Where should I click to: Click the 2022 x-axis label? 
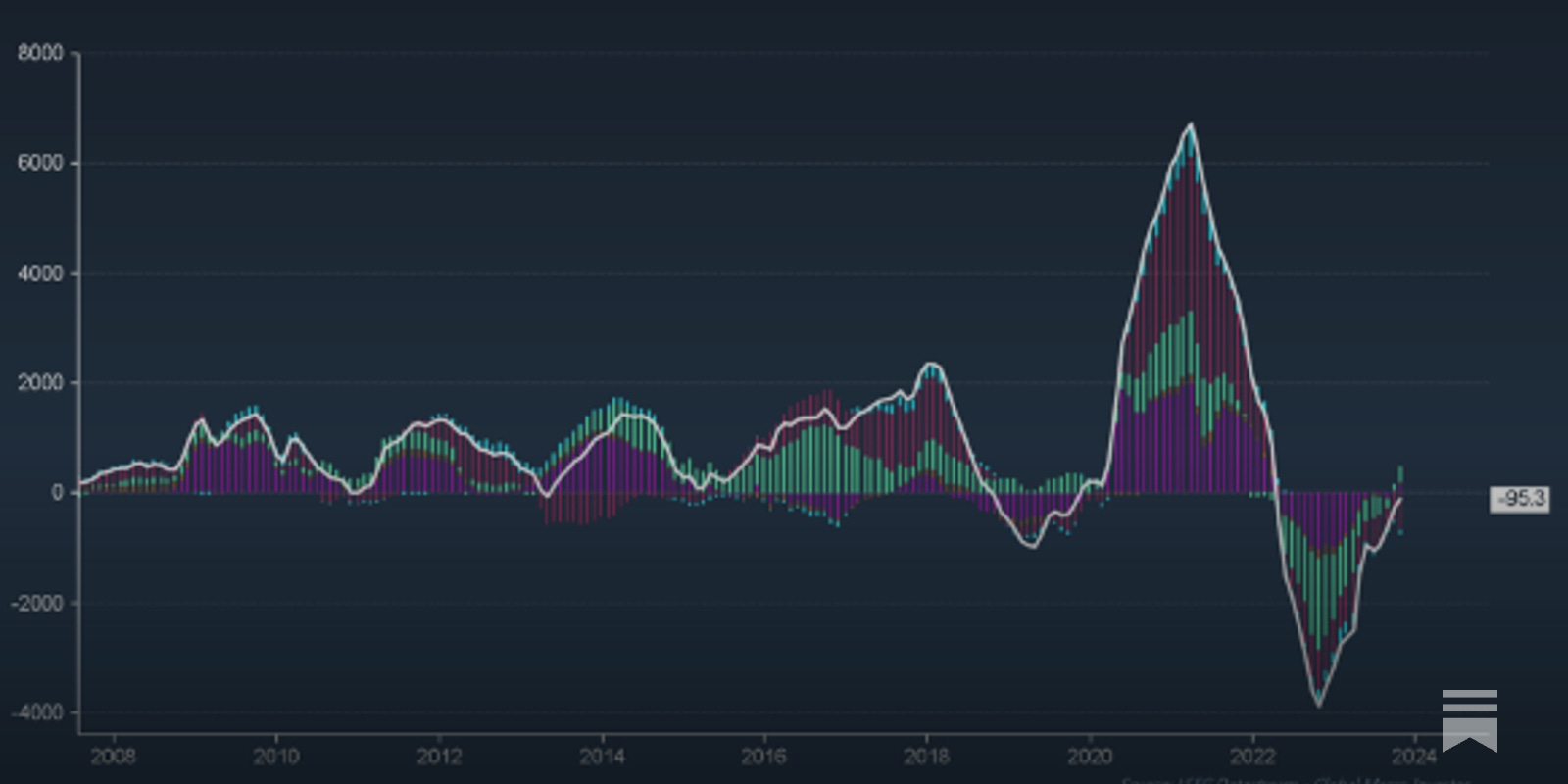[x=1252, y=757]
